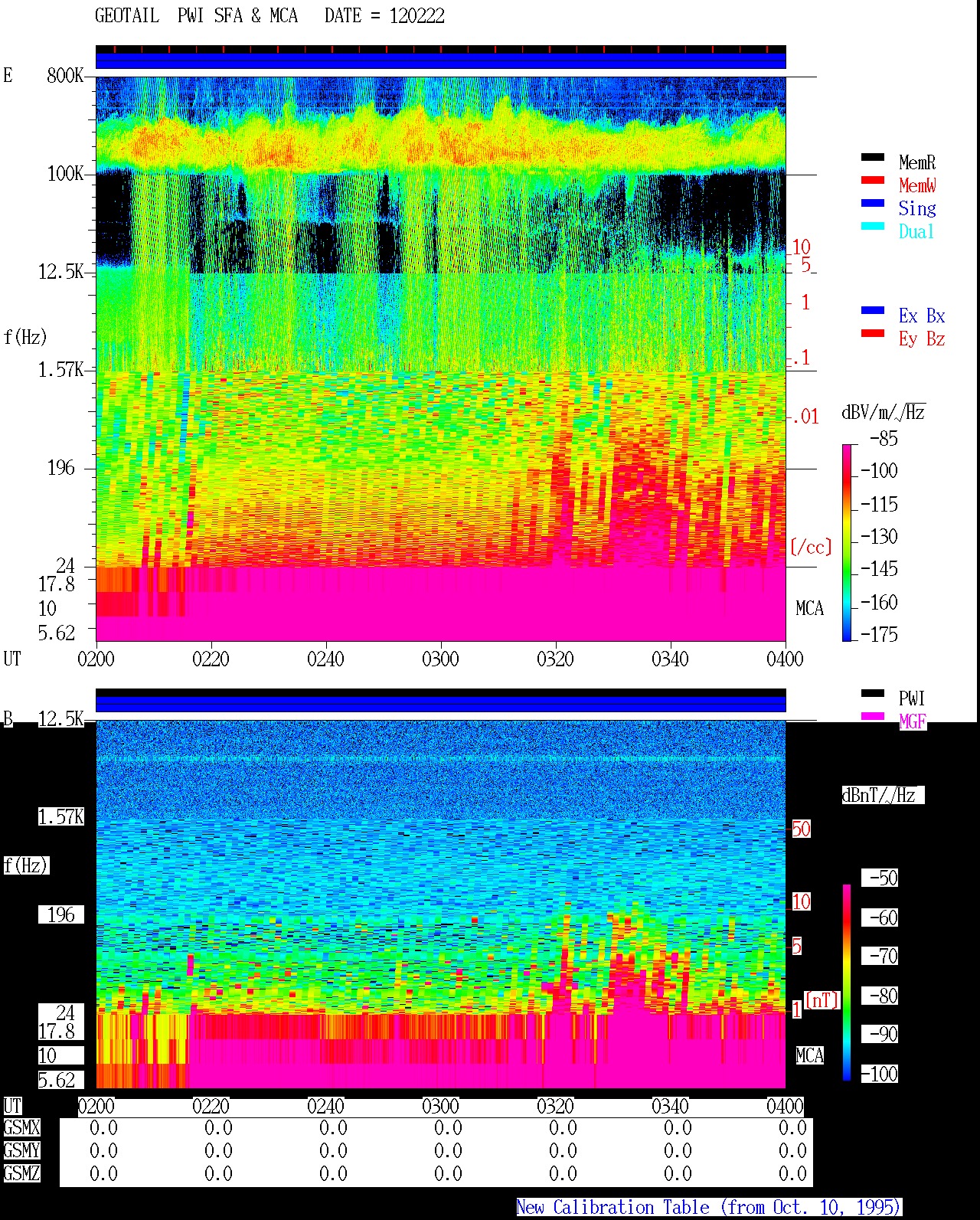Click the 0300 time tick under the E panel
Viewport: 980px width, 1220px height.
click(440, 659)
